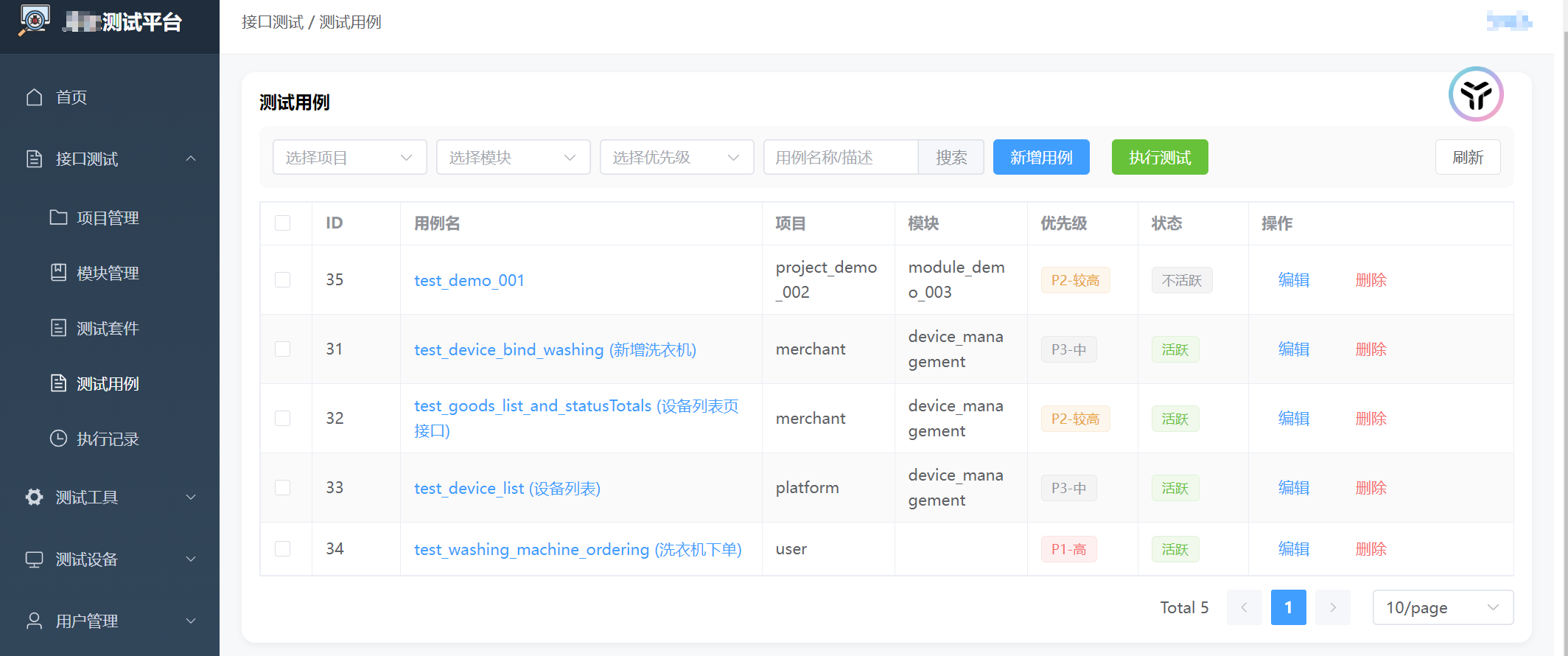Open test_goods_list_and_statusTotals case link
Viewport: 1568px width, 656px height.
pos(576,418)
